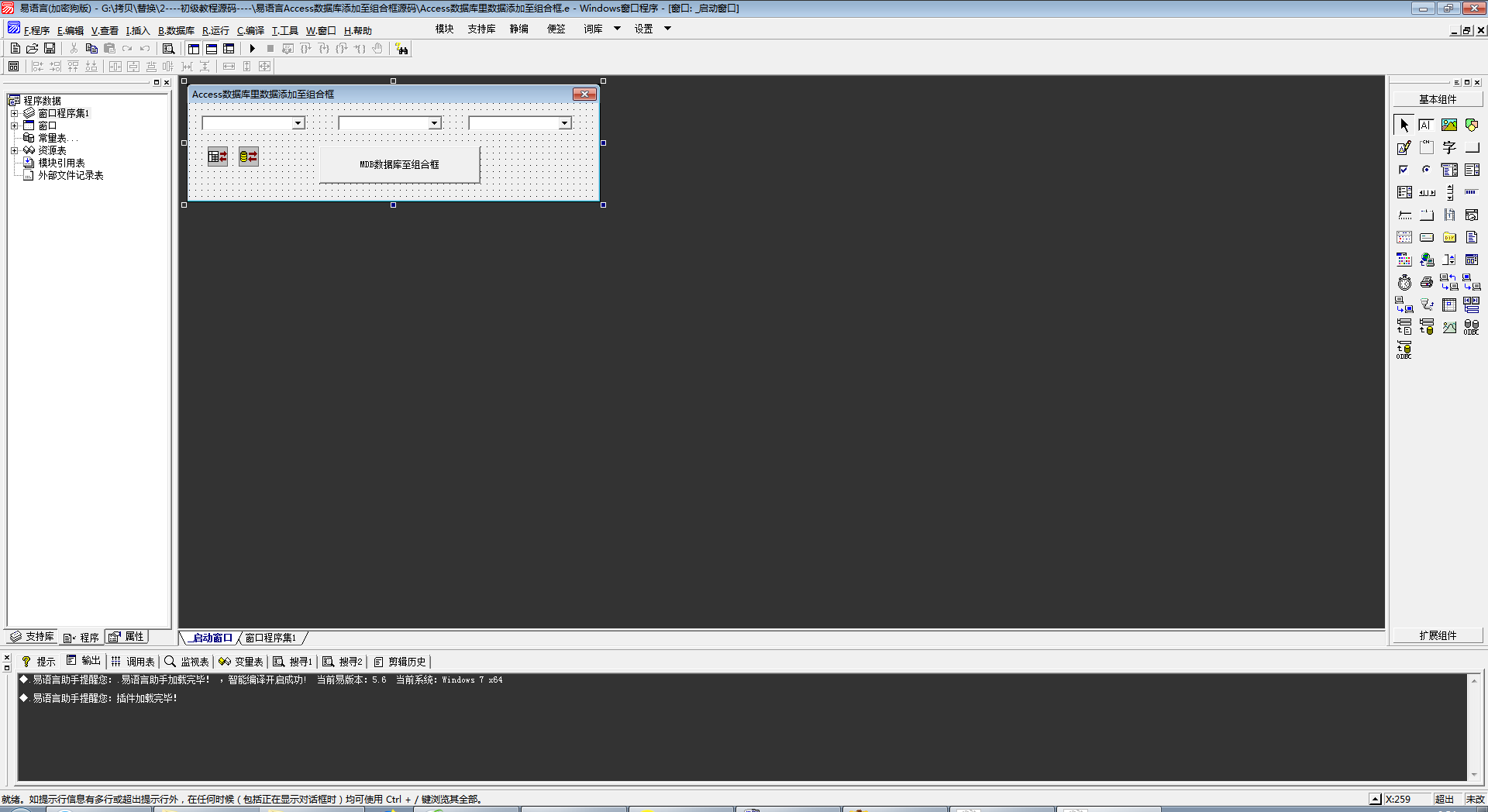Select the list box component icon

(1472, 170)
